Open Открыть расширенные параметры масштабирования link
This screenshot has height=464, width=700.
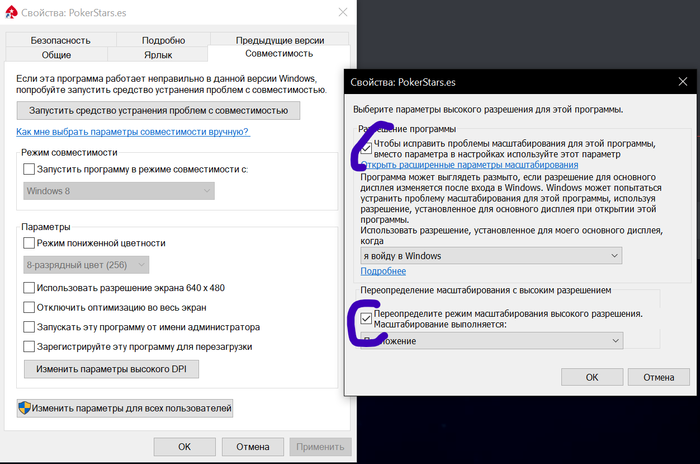click(x=469, y=165)
